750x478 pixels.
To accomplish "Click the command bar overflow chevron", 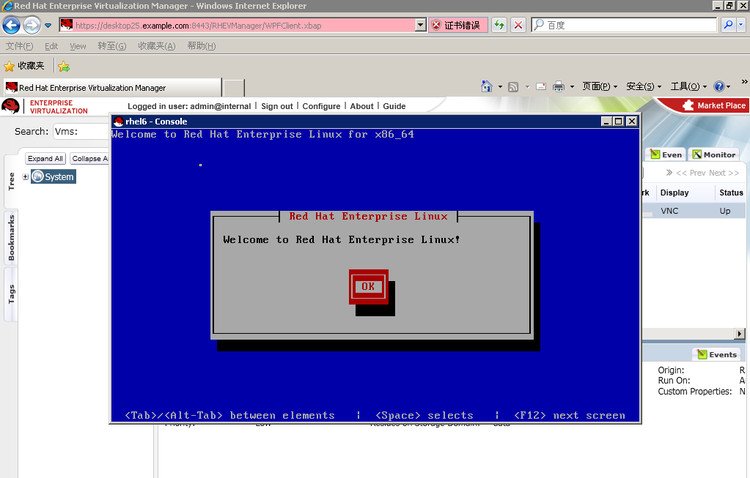I will pos(744,82).
